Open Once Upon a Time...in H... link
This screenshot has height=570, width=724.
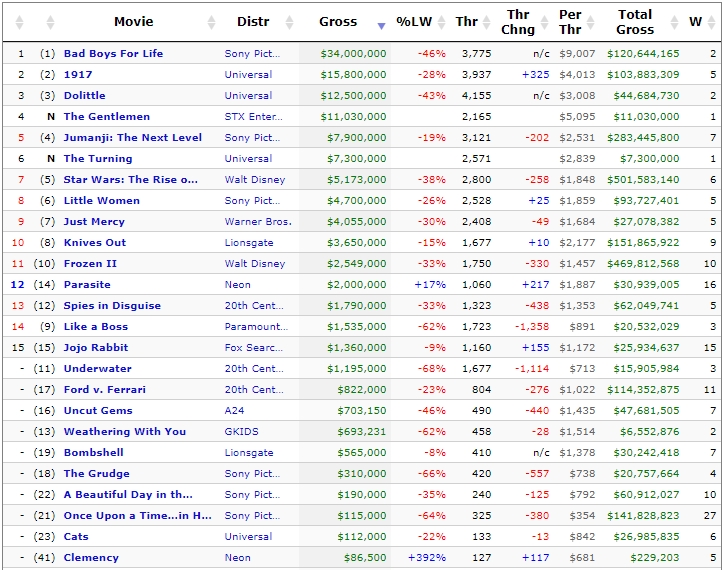(138, 516)
